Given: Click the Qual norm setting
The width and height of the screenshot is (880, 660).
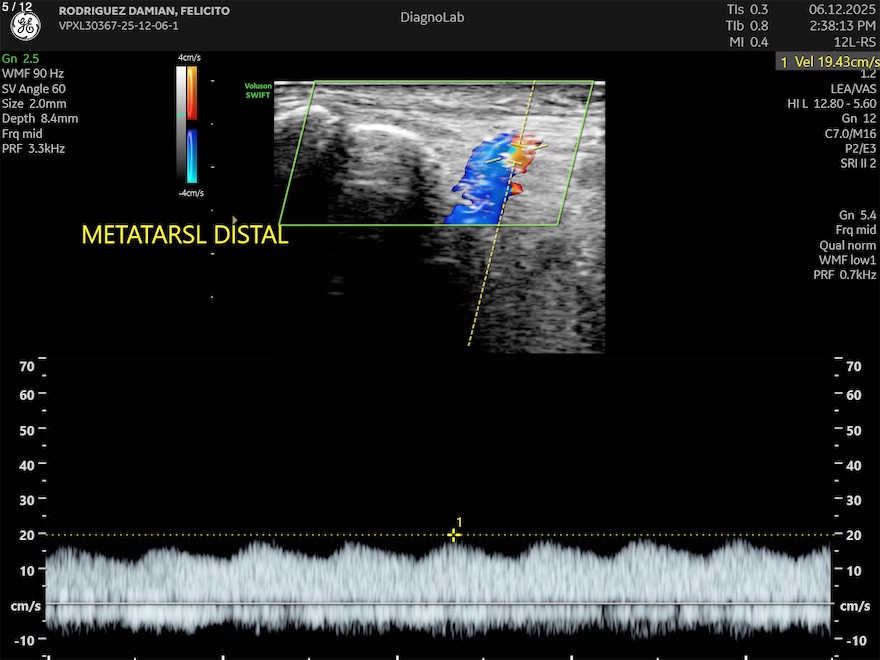Looking at the screenshot, I should pos(847,245).
